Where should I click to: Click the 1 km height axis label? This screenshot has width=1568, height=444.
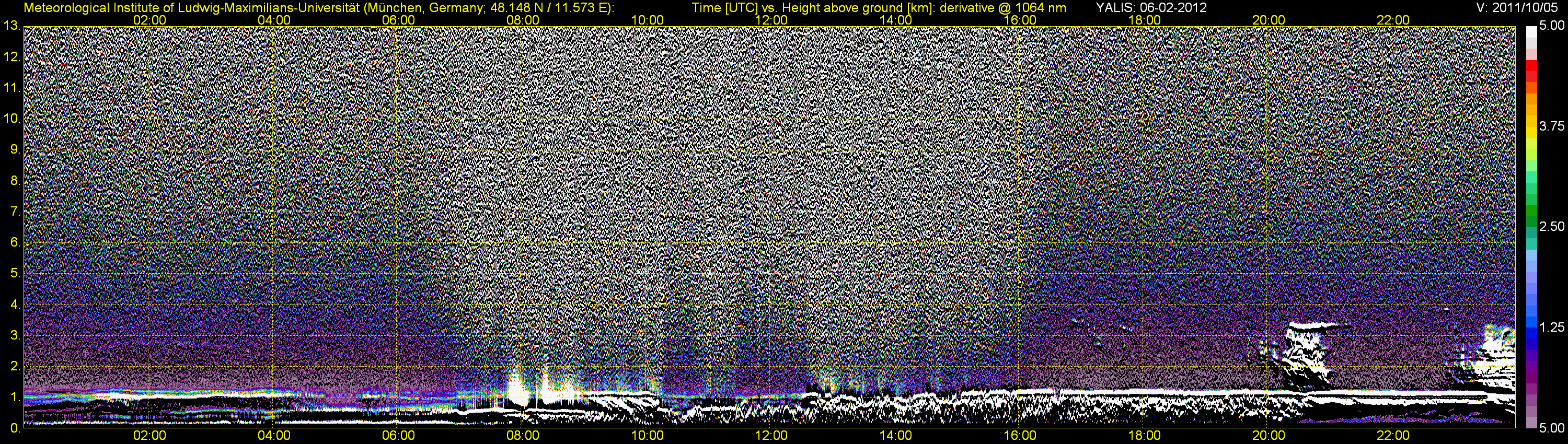click(15, 397)
